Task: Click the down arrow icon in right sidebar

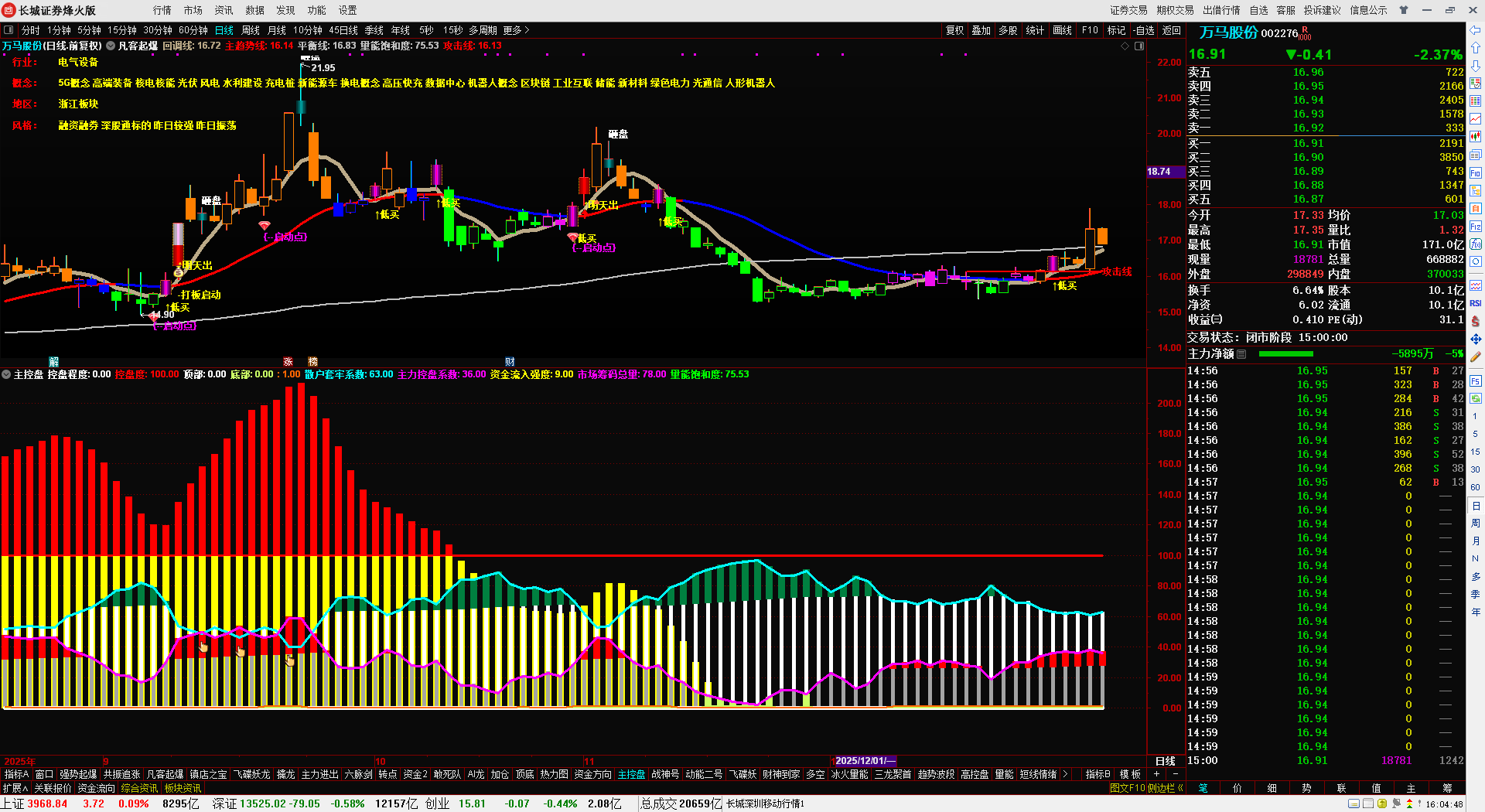Action: pos(1475,66)
